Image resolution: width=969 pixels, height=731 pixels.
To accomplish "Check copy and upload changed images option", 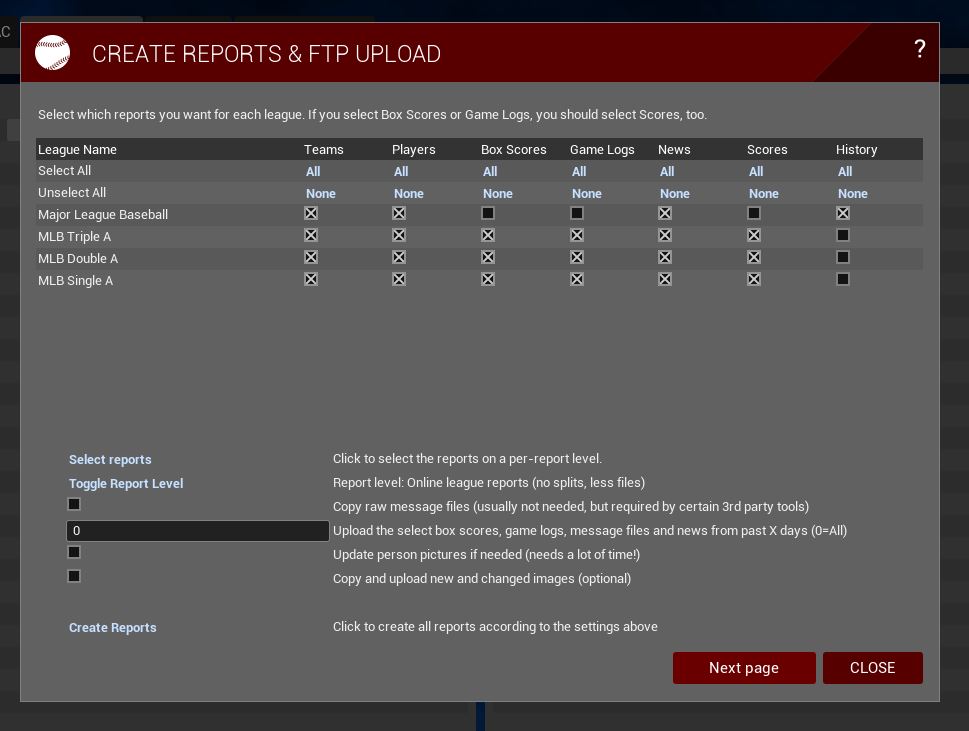I will [74, 576].
